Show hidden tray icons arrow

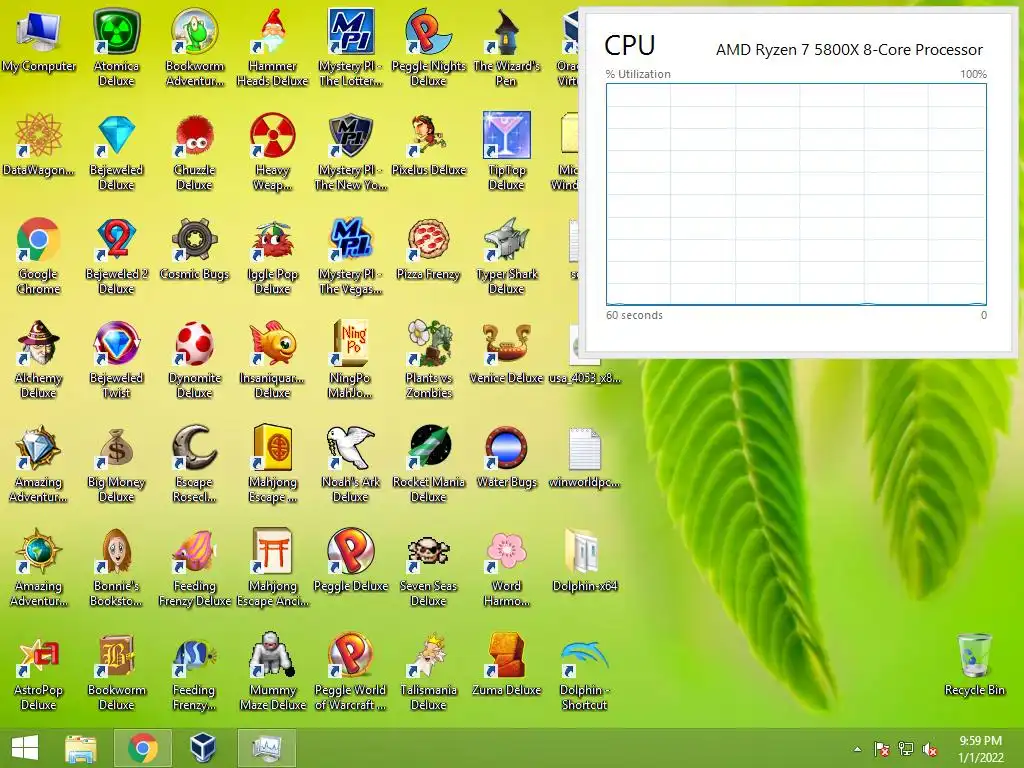[857, 749]
